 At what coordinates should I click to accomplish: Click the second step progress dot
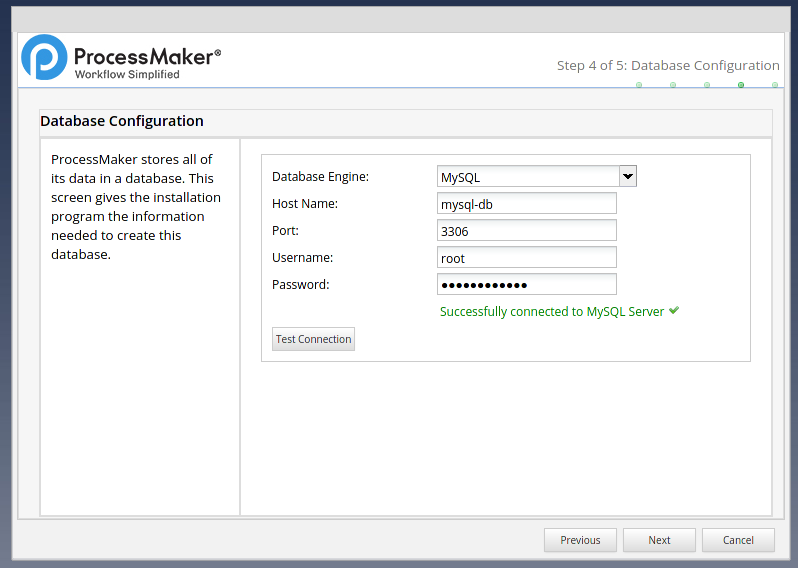673,85
